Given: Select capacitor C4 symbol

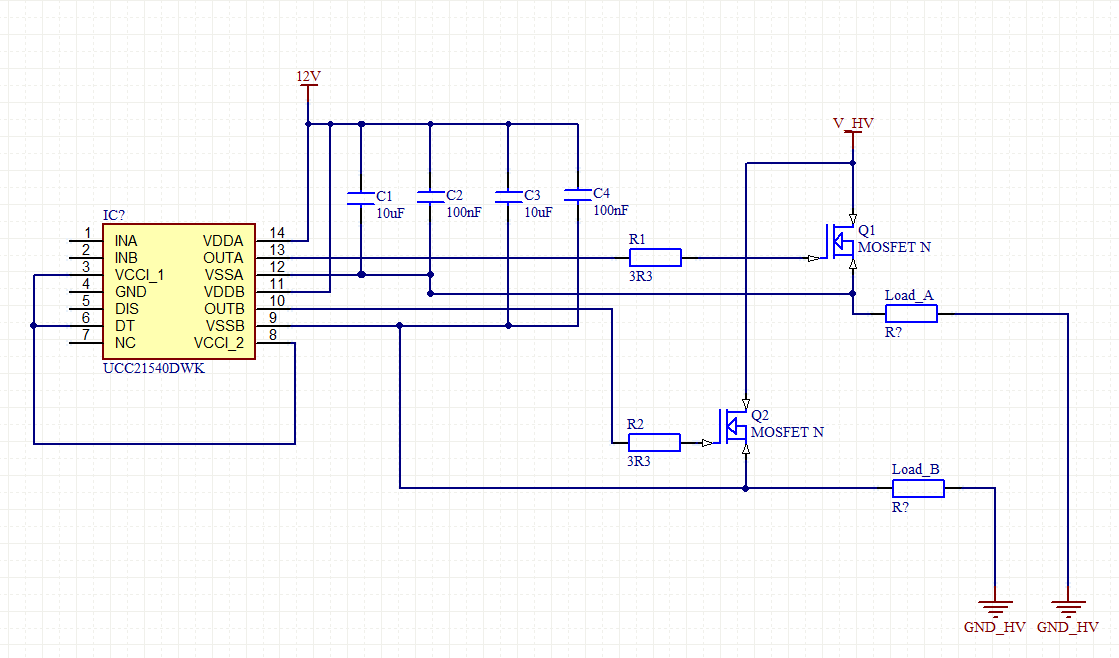Looking at the screenshot, I should tap(577, 195).
